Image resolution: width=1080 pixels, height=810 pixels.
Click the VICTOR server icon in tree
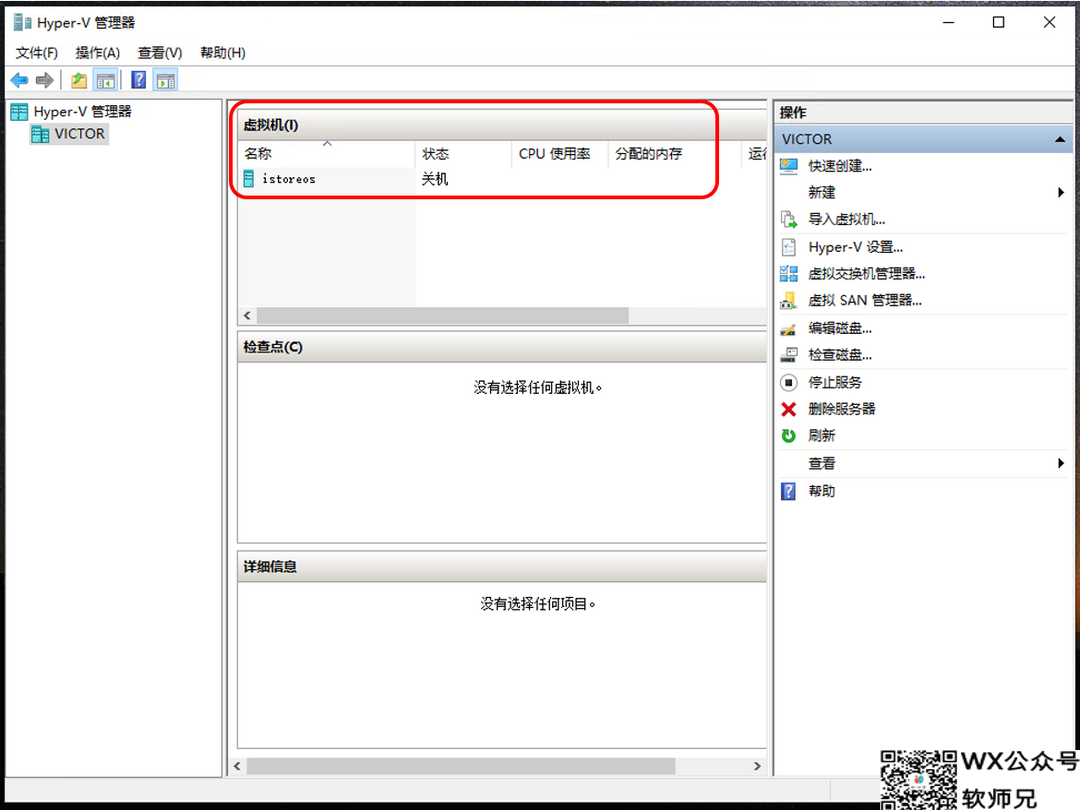[40, 134]
